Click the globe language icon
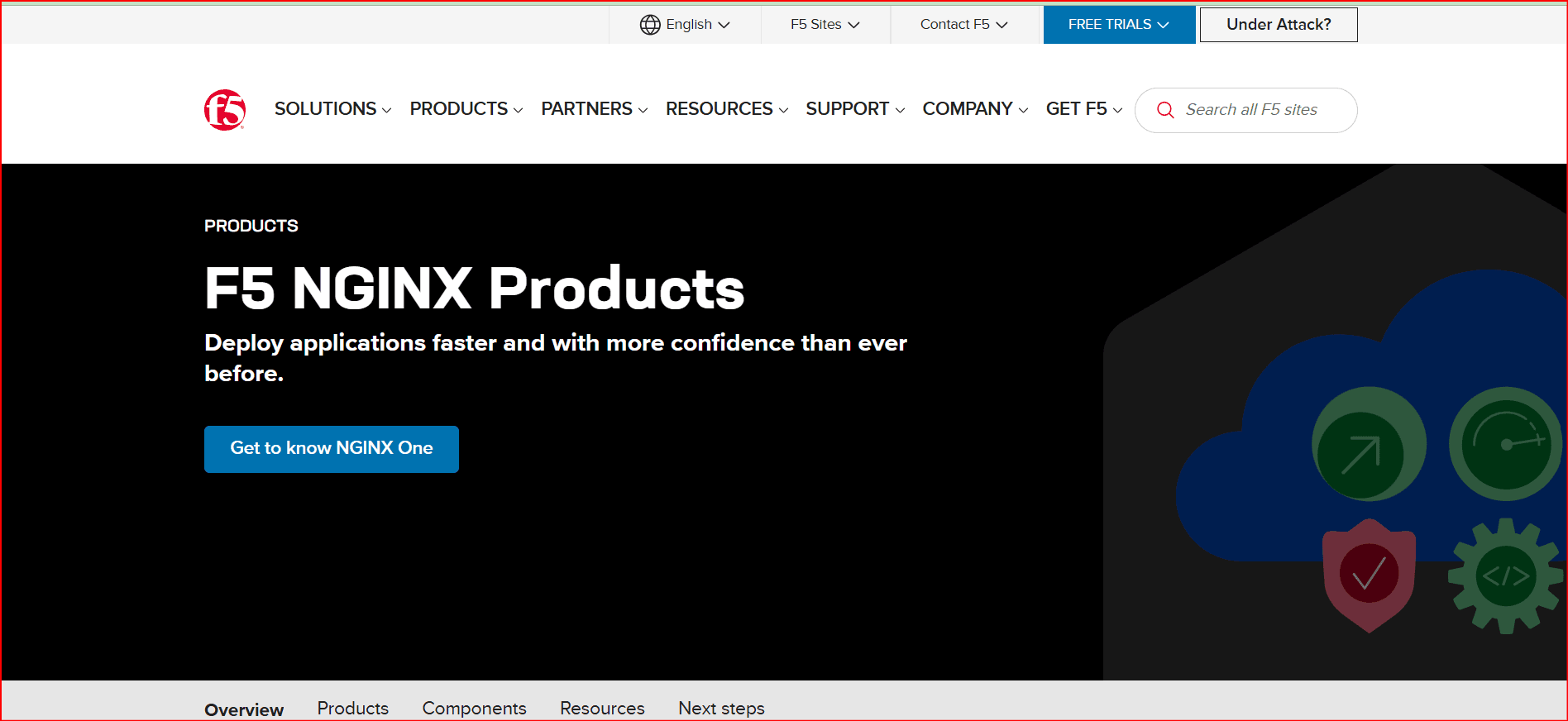 point(650,25)
